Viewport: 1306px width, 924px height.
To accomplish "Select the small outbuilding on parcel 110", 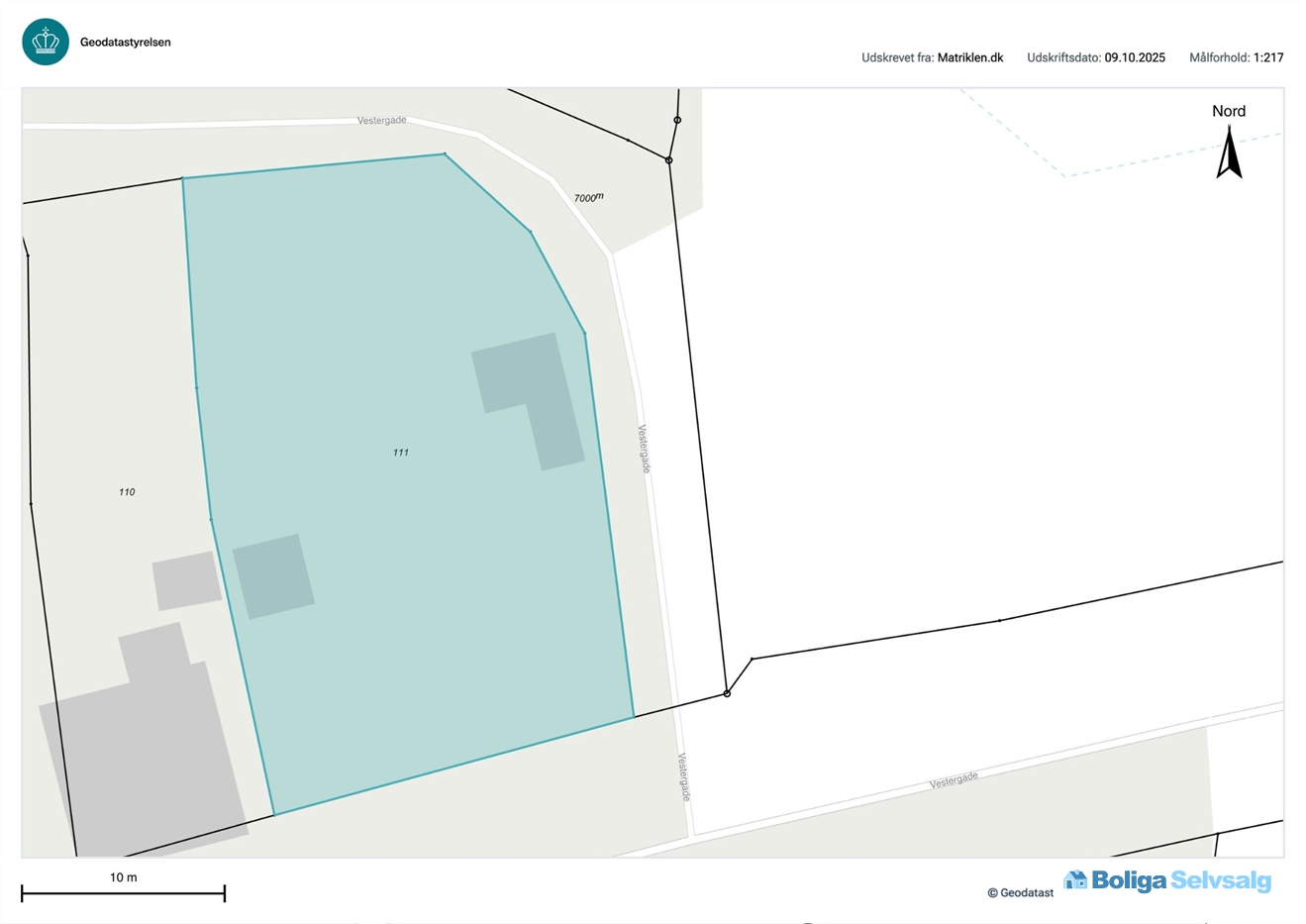I will tap(186, 580).
